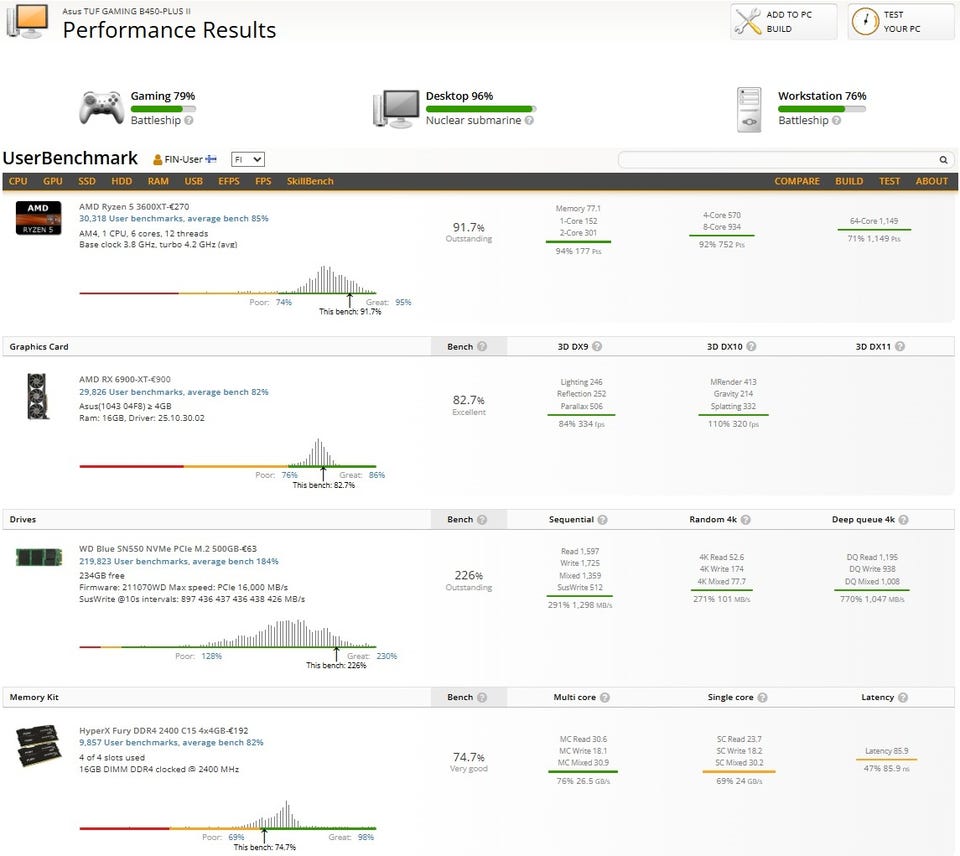Open help icon beside 3D DX9
Image resolution: width=960 pixels, height=856 pixels.
click(597, 347)
